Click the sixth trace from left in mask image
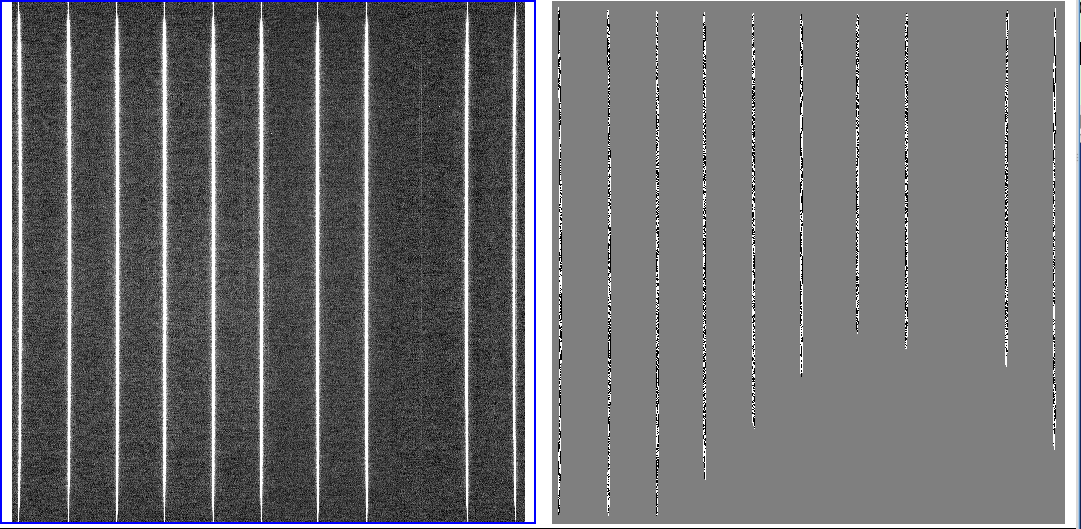 coord(801,200)
